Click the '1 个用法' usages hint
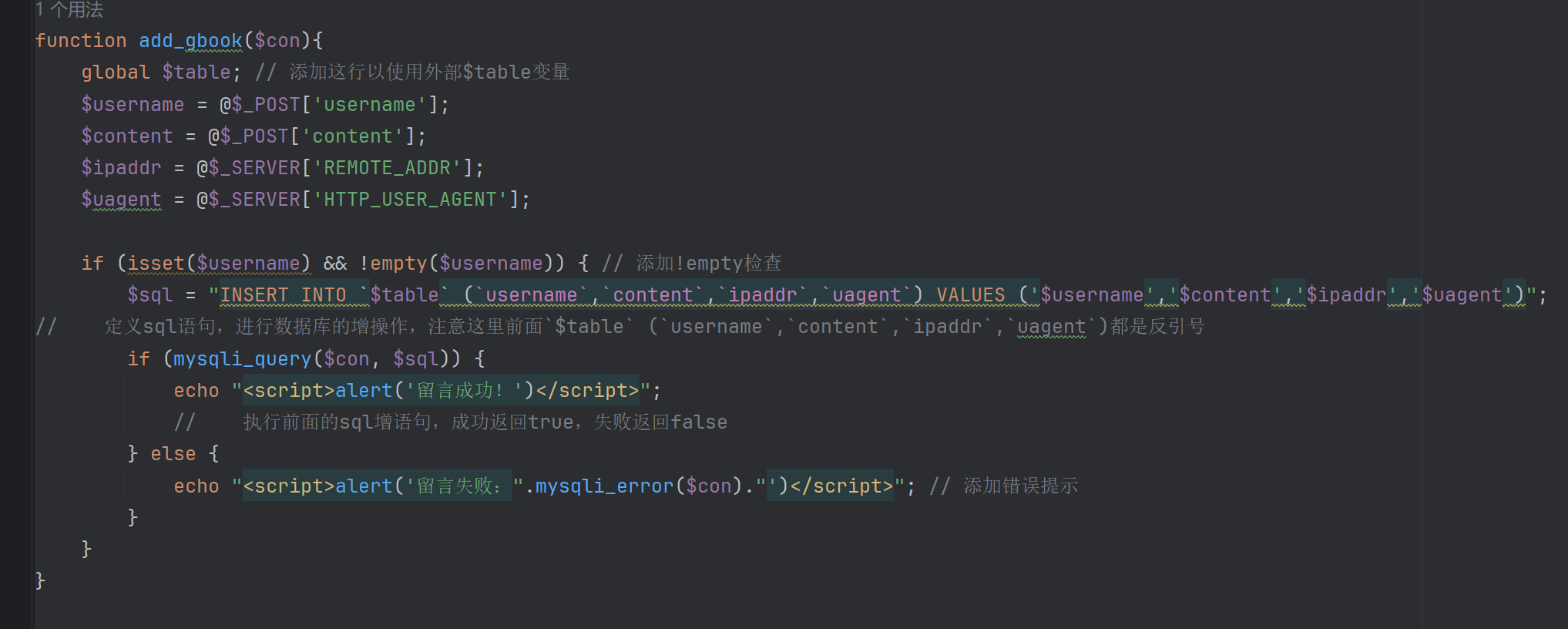Image resolution: width=1568 pixels, height=629 pixels. [x=69, y=9]
